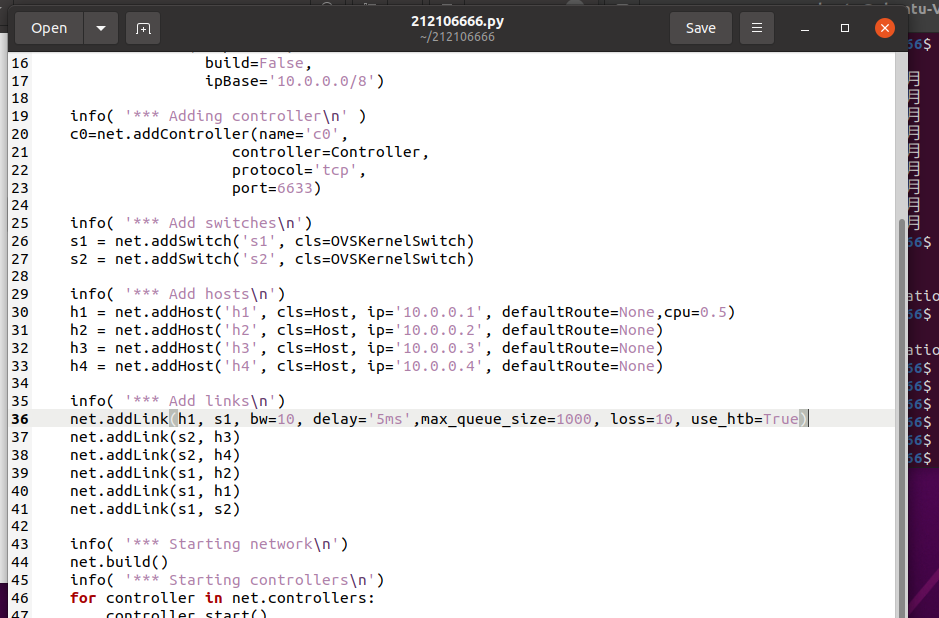Click the port=6633) line
Screen dimensions: 939x618
point(277,188)
